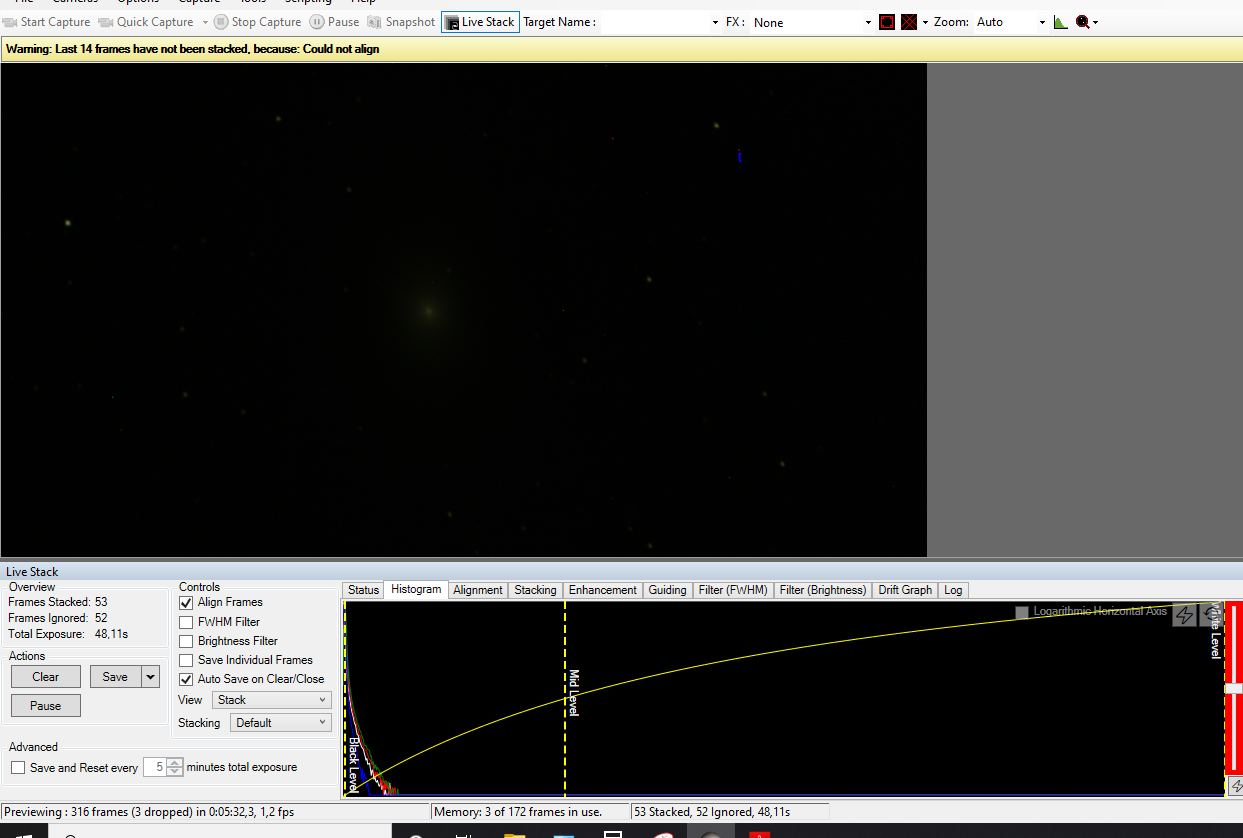
Task: Click the 'Frames Stacked: 53' text
Action: (58, 602)
